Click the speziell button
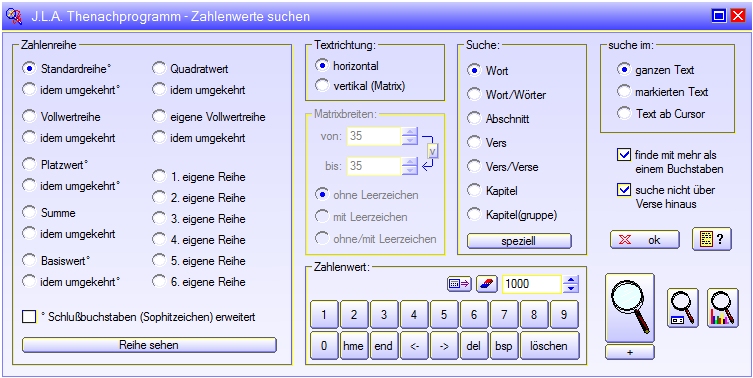753x378 pixels. tap(520, 241)
